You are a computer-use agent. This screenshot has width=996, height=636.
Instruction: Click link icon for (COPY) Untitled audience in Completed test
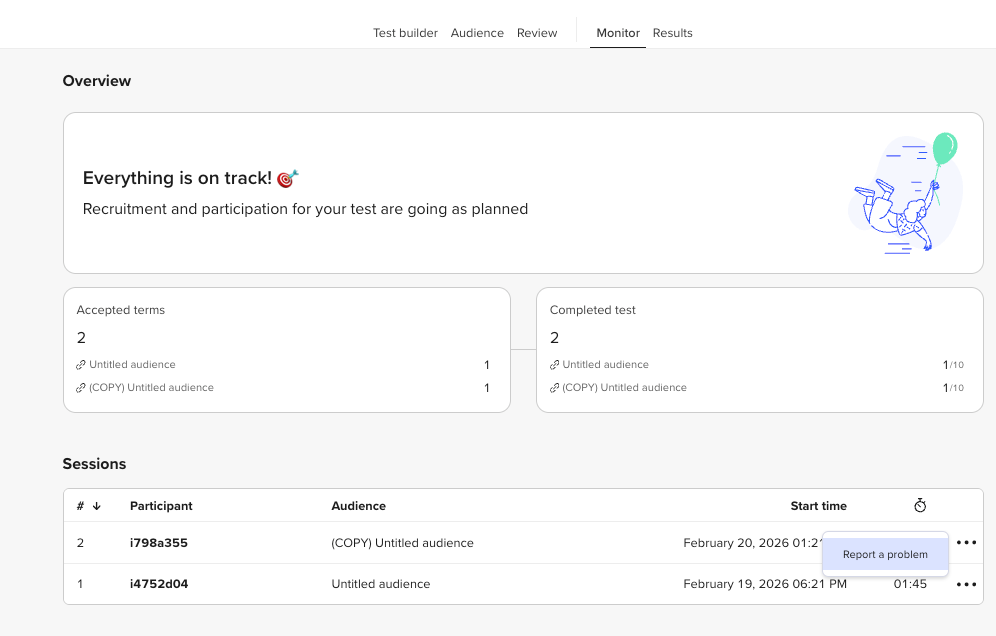[555, 388]
